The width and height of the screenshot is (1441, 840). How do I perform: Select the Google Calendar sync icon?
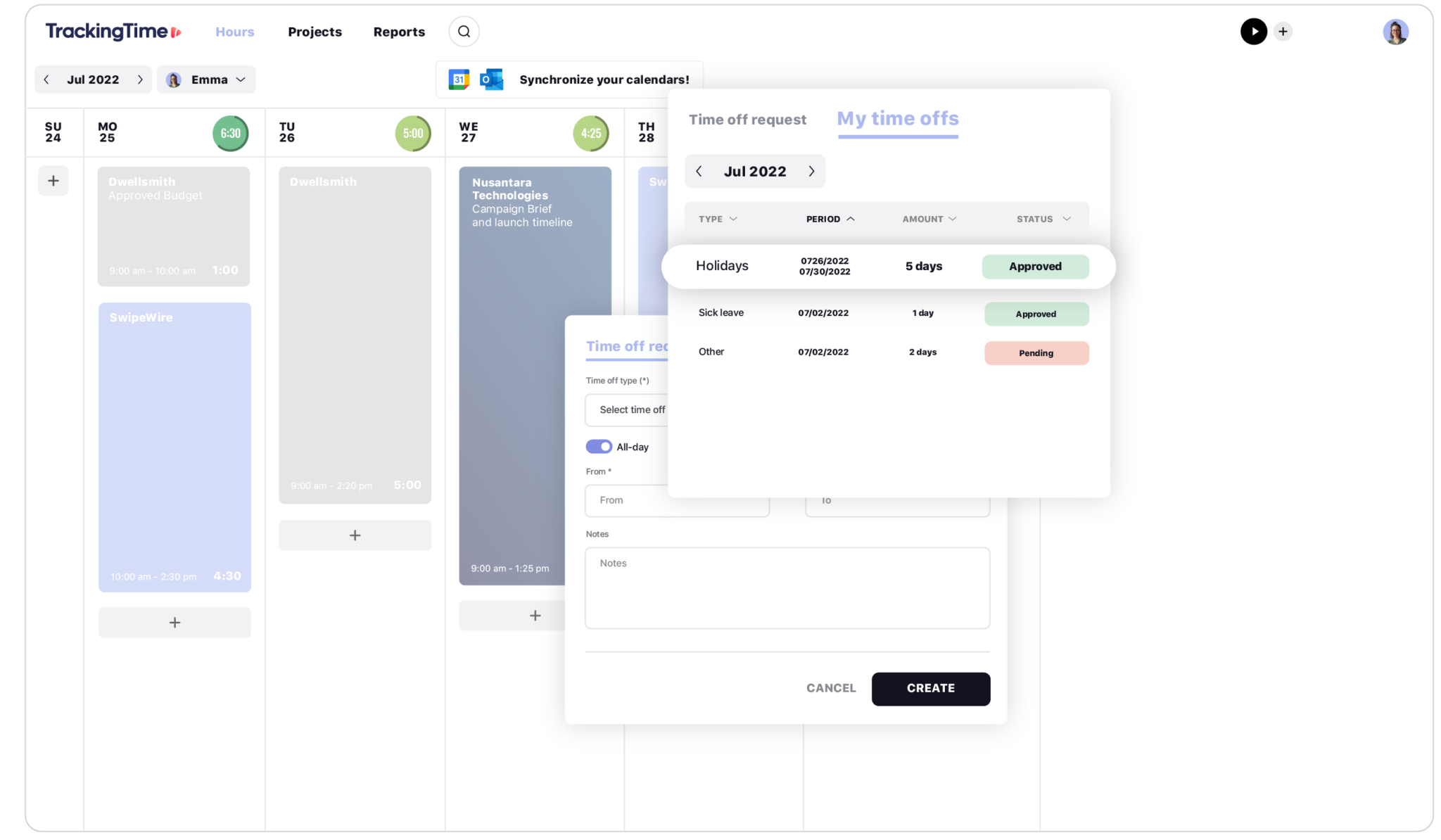pos(459,79)
